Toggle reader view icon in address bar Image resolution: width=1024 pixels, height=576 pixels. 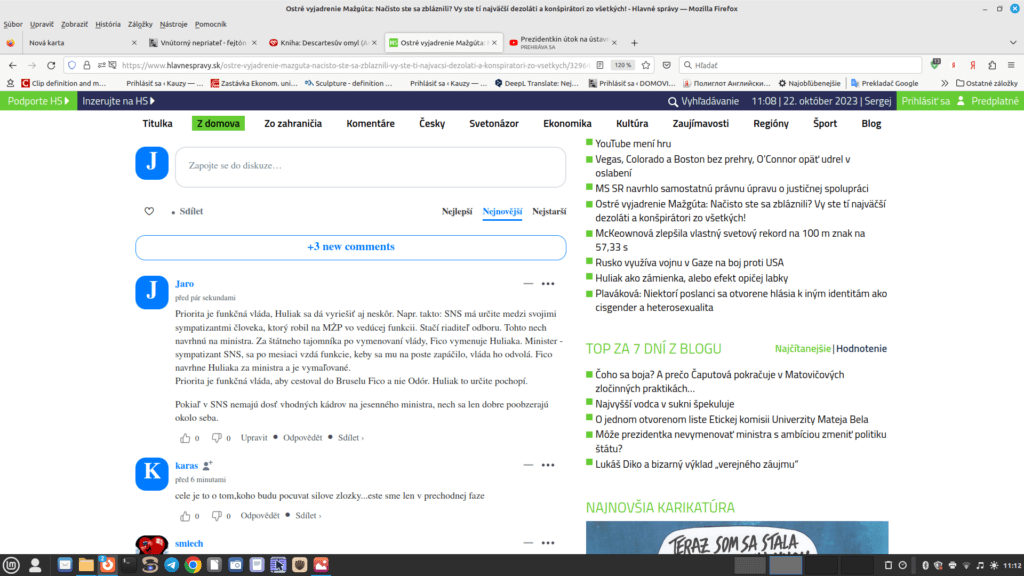[x=600, y=65]
